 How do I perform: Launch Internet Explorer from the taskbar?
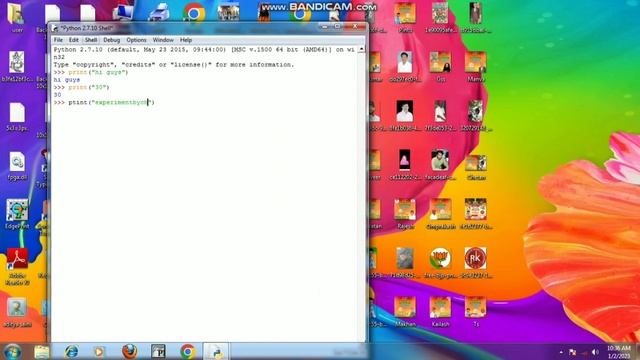click(71, 352)
